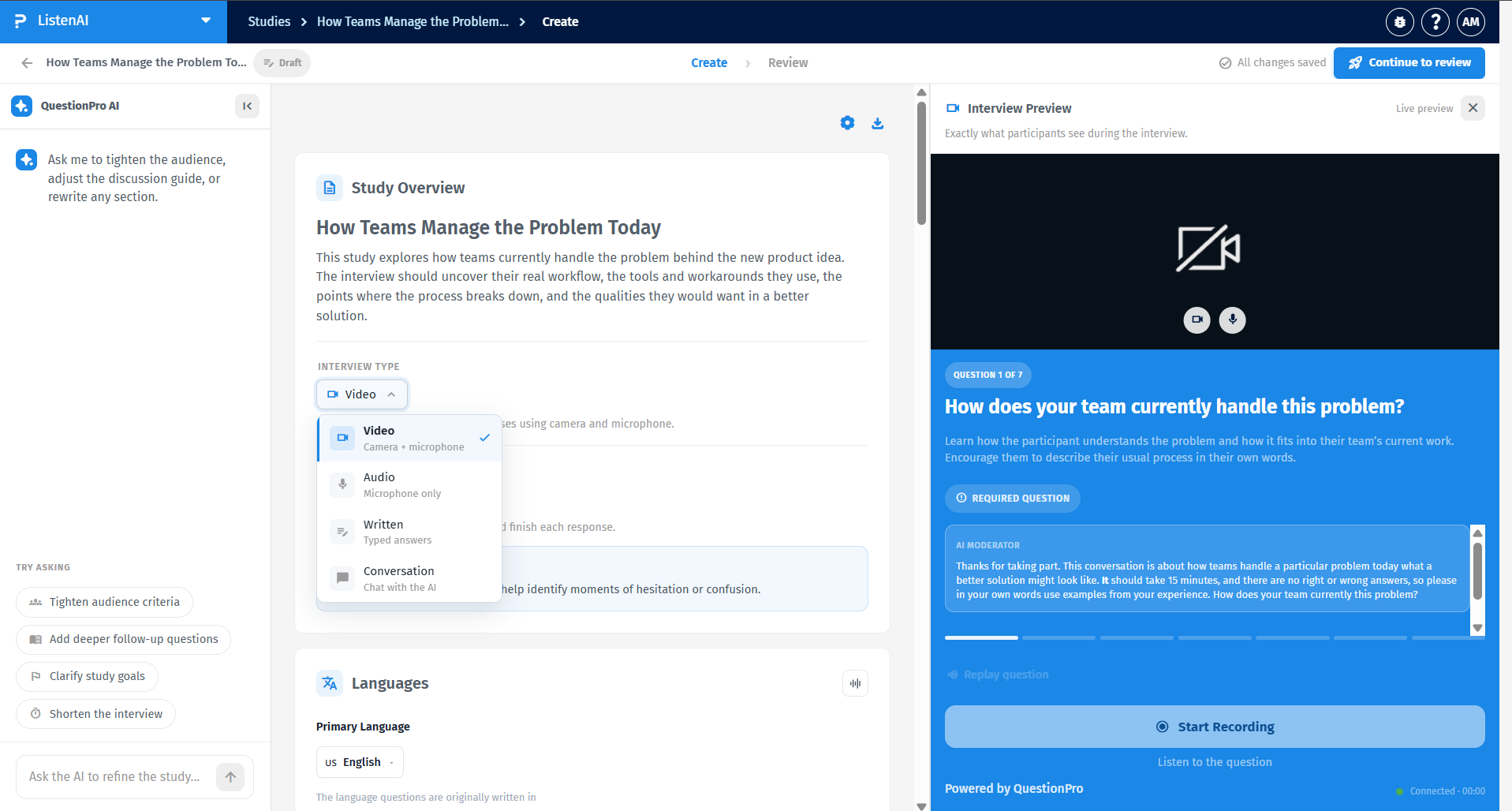Open the English primary language dropdown

click(360, 762)
